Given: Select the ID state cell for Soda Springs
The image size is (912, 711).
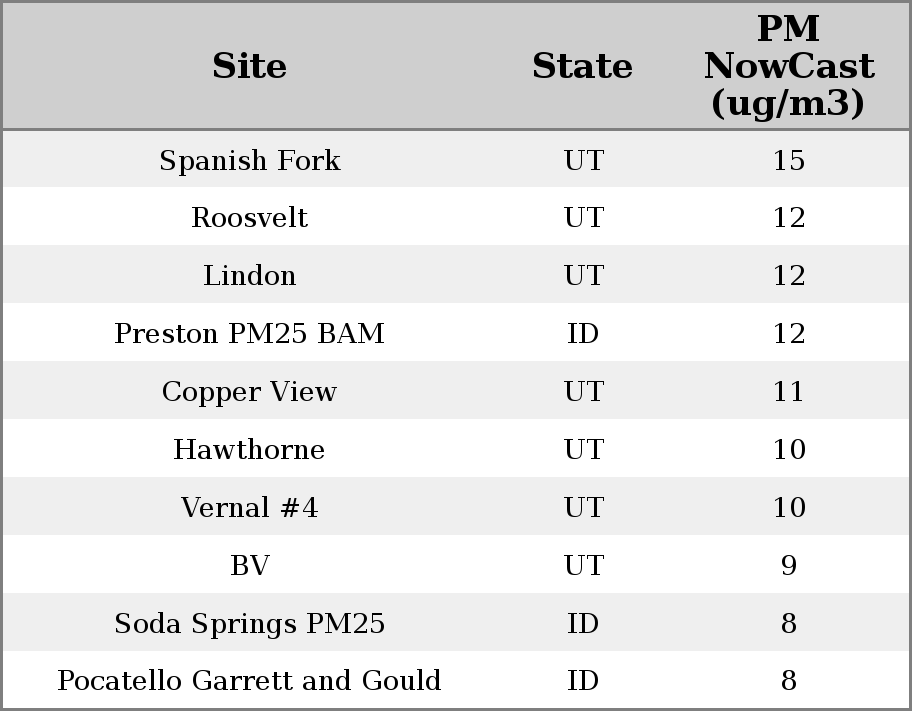Looking at the screenshot, I should [582, 623].
